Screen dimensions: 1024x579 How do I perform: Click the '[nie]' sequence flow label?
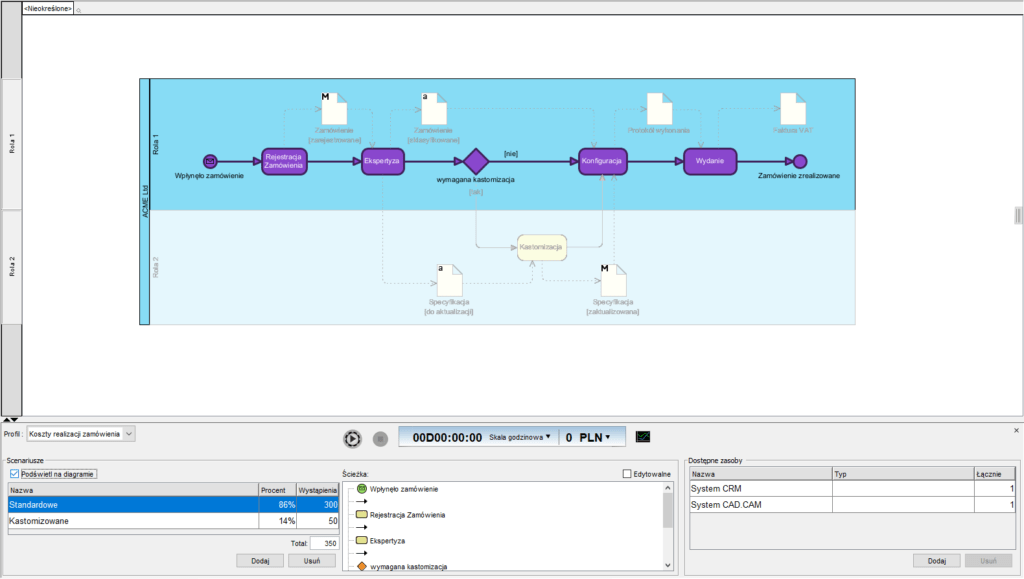click(511, 154)
